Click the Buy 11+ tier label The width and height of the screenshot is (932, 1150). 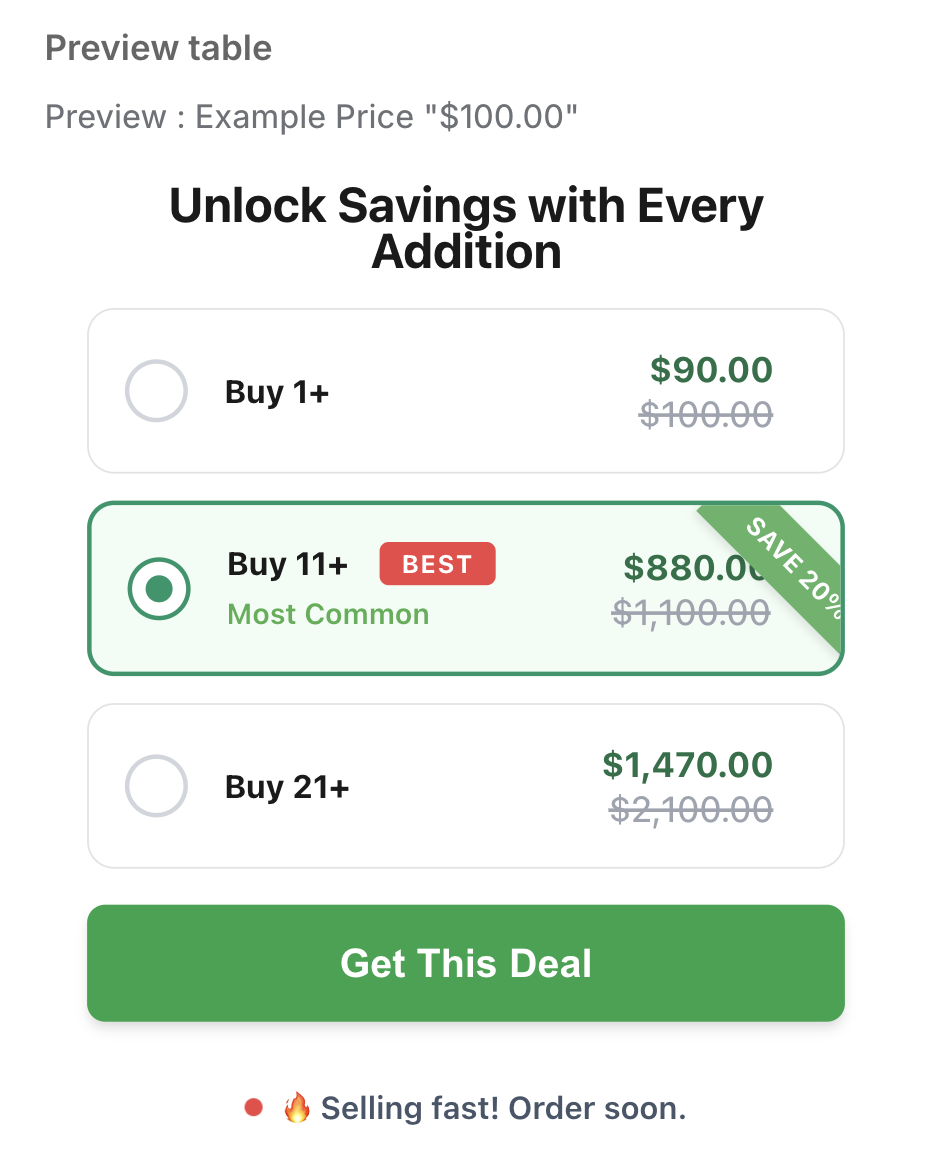point(288,564)
